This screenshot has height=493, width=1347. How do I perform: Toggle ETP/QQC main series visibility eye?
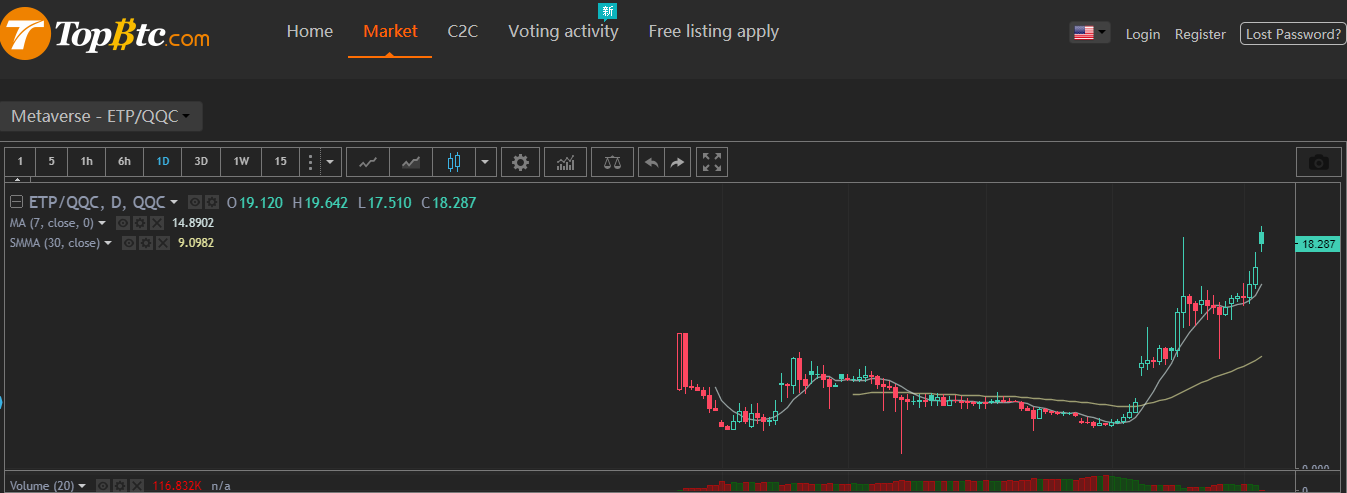pyautogui.click(x=195, y=202)
